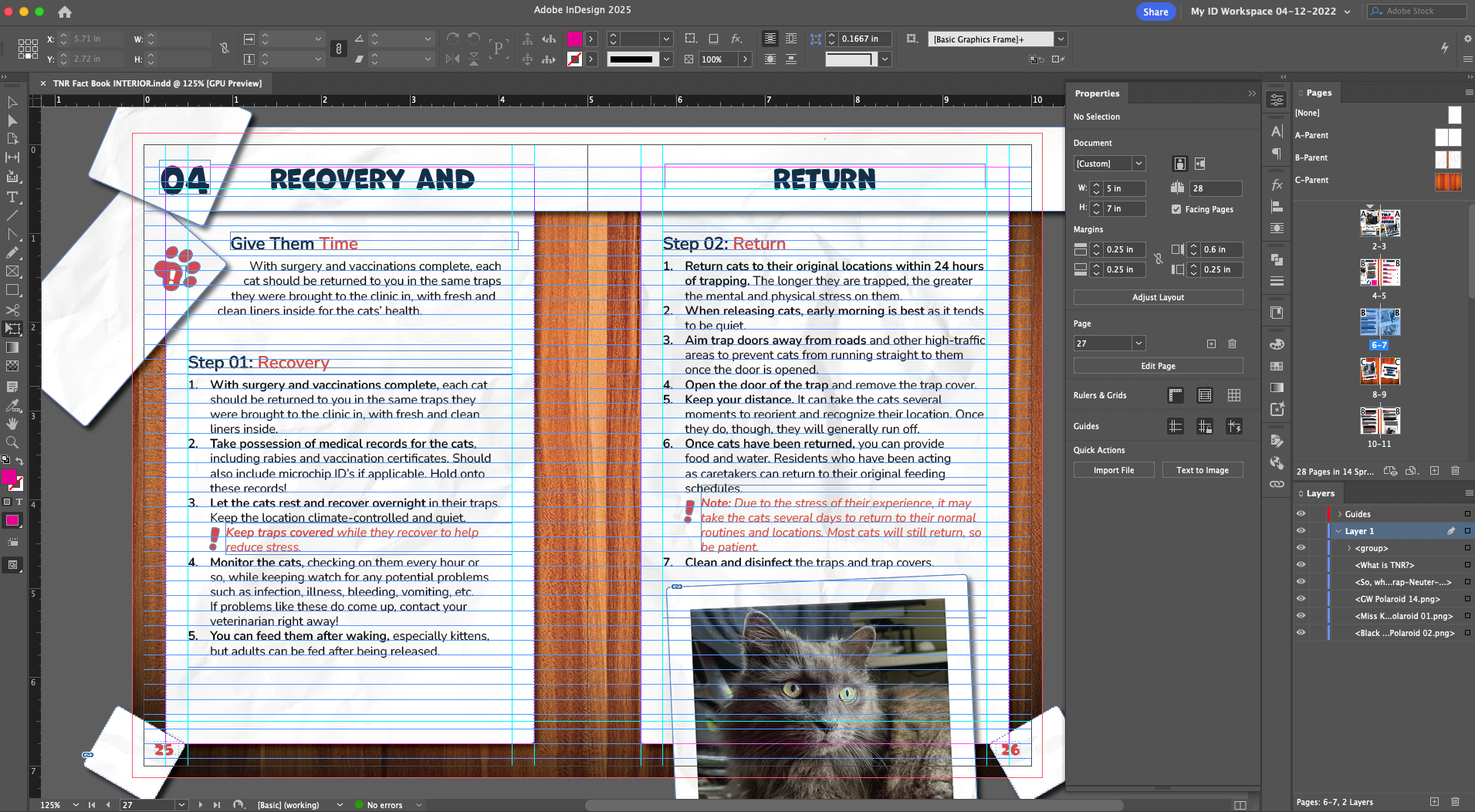Screen dimensions: 1475x812
Task: Hide <Black ...Polaroid 02.png> visibility eye
Action: pyautogui.click(x=1301, y=633)
